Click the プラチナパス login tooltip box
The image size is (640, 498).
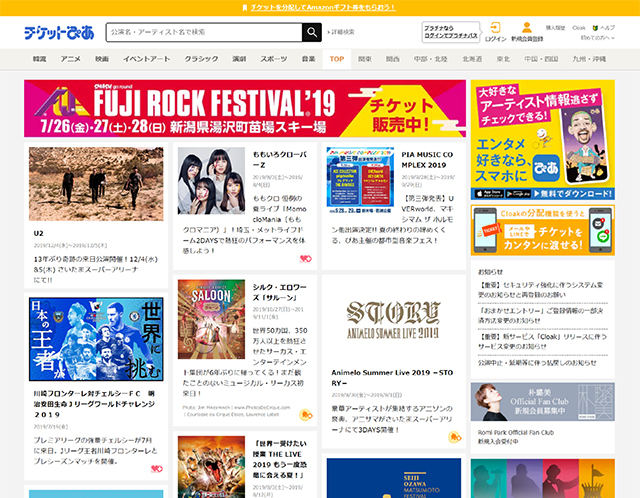pyautogui.click(x=451, y=32)
